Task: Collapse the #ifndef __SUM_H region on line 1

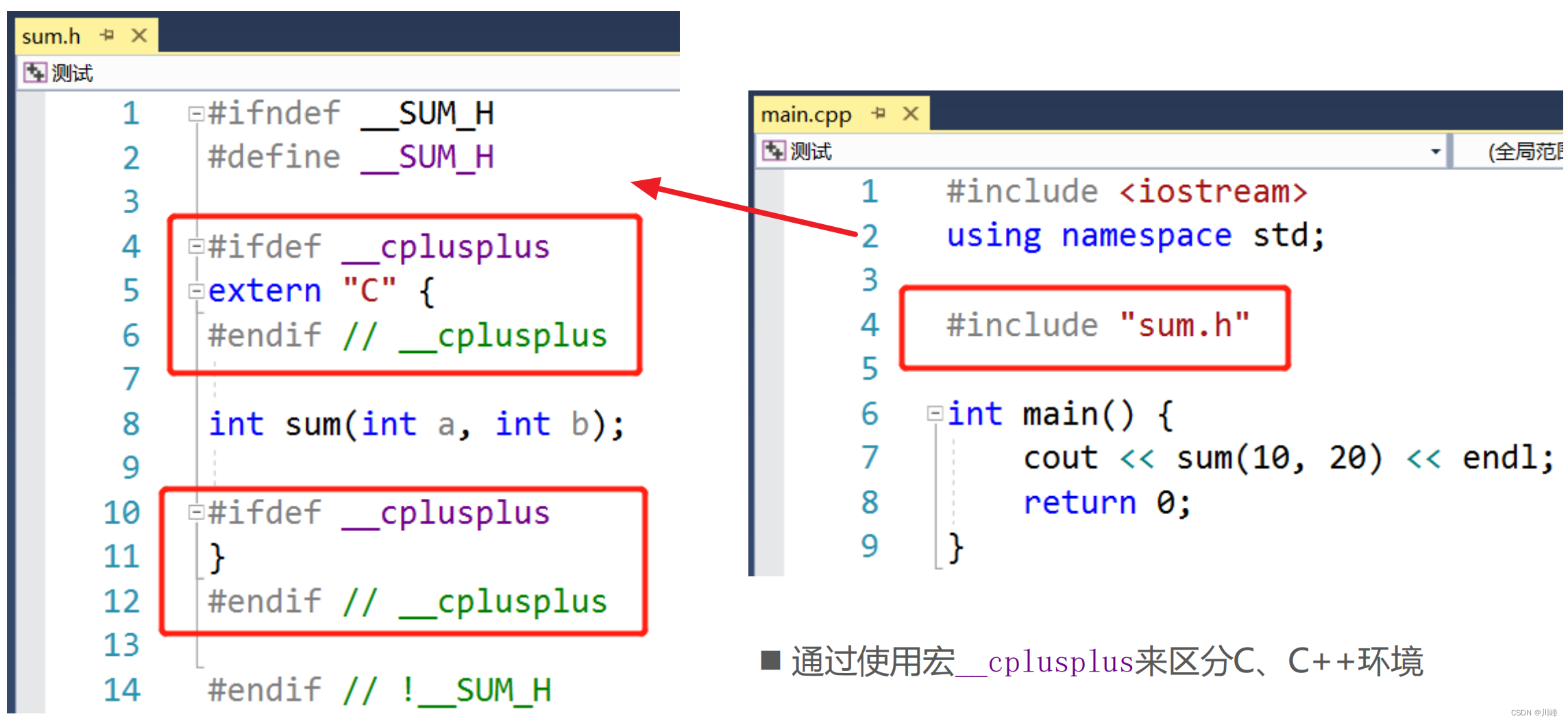Action: coord(196,114)
